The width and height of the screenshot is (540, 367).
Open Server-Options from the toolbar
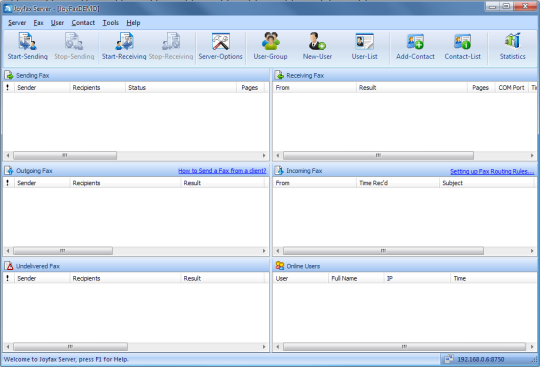point(220,46)
